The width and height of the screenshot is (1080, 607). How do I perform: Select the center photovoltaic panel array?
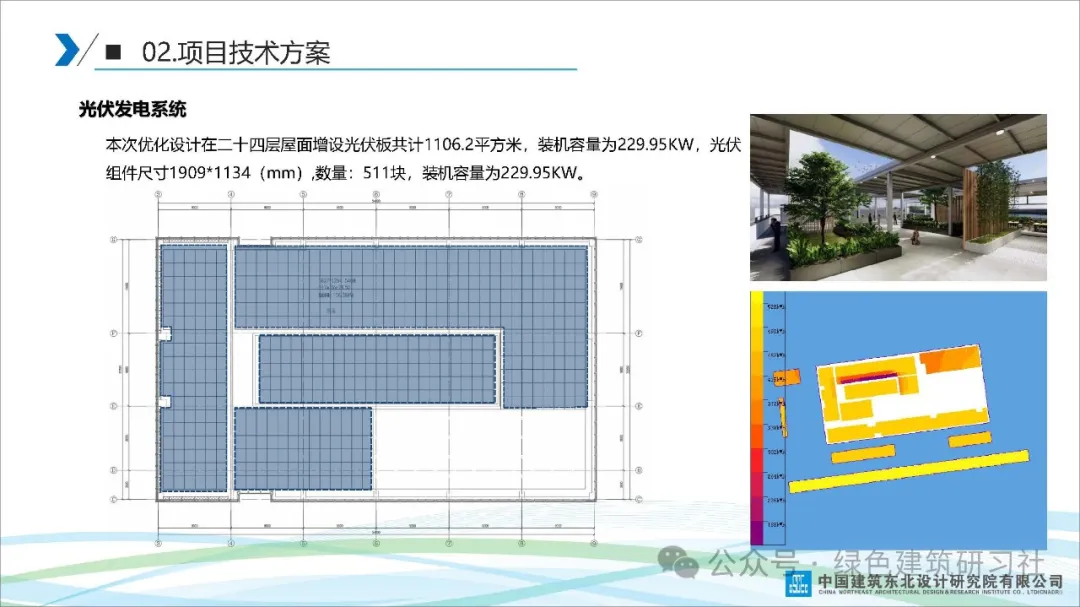point(377,369)
